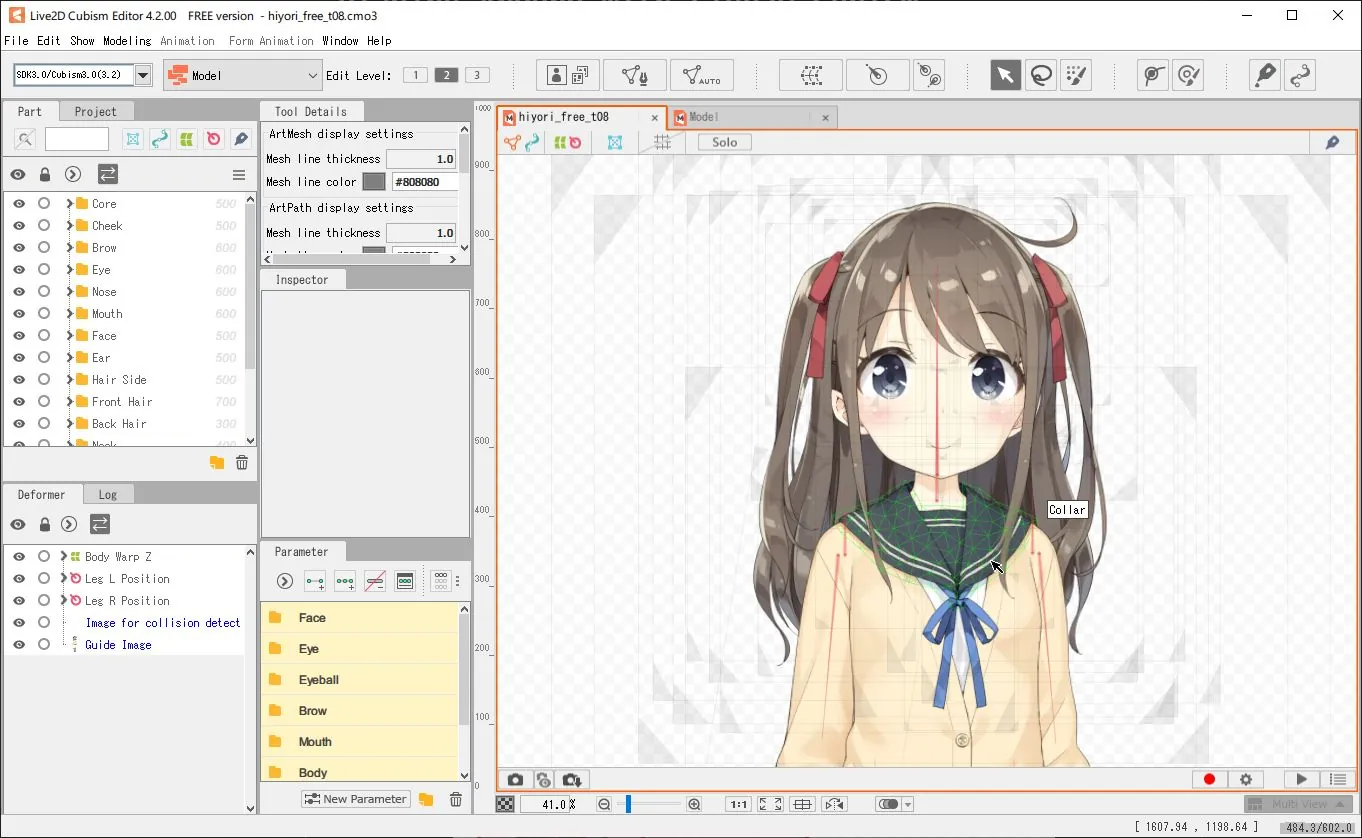
Task: Expand the Back Hair folder
Action: click(69, 423)
